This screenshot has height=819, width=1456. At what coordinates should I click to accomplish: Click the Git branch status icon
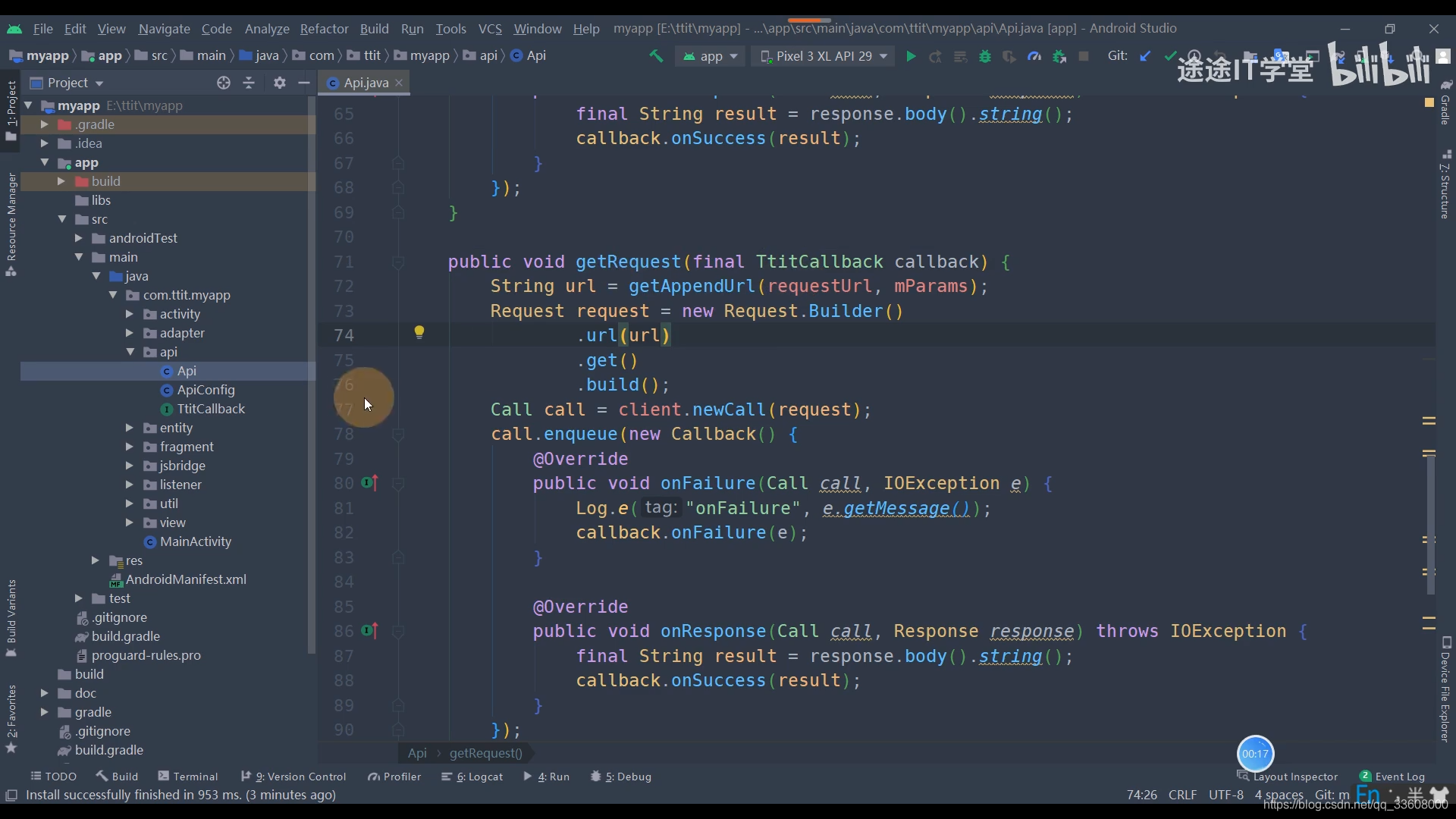click(1336, 794)
